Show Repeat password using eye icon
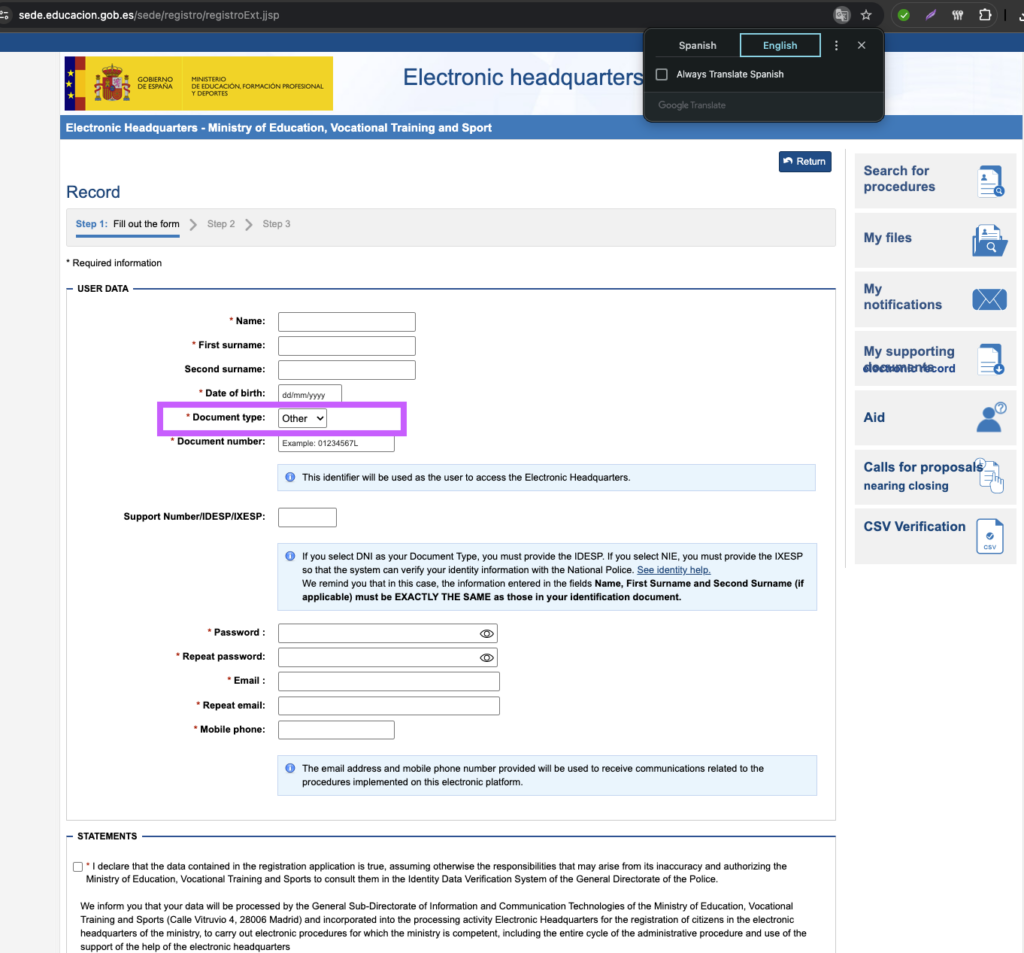Viewport: 1024px width, 953px height. click(487, 658)
